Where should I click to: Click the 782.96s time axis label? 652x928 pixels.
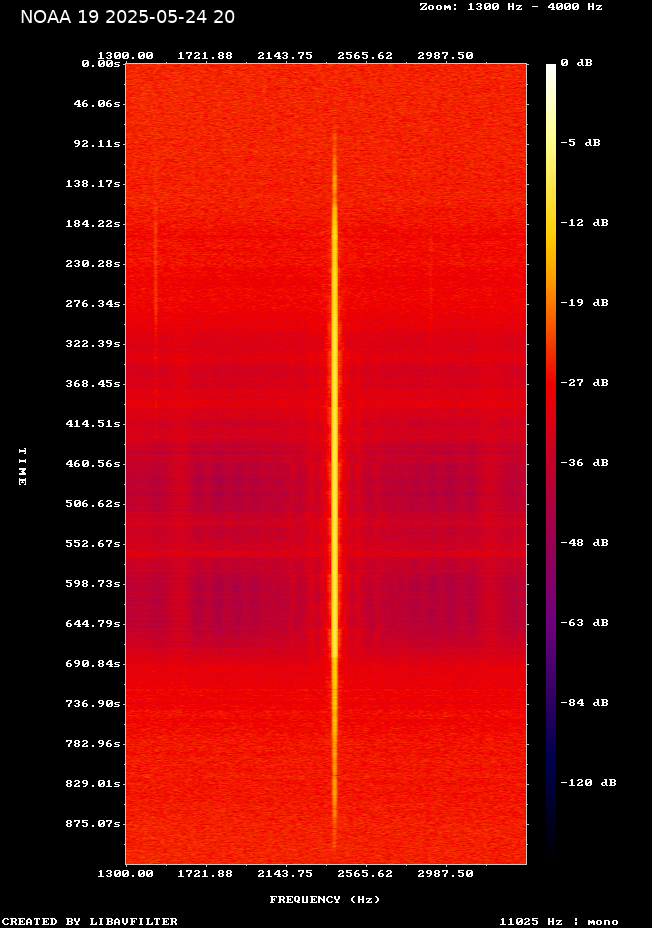pyautogui.click(x=93, y=743)
